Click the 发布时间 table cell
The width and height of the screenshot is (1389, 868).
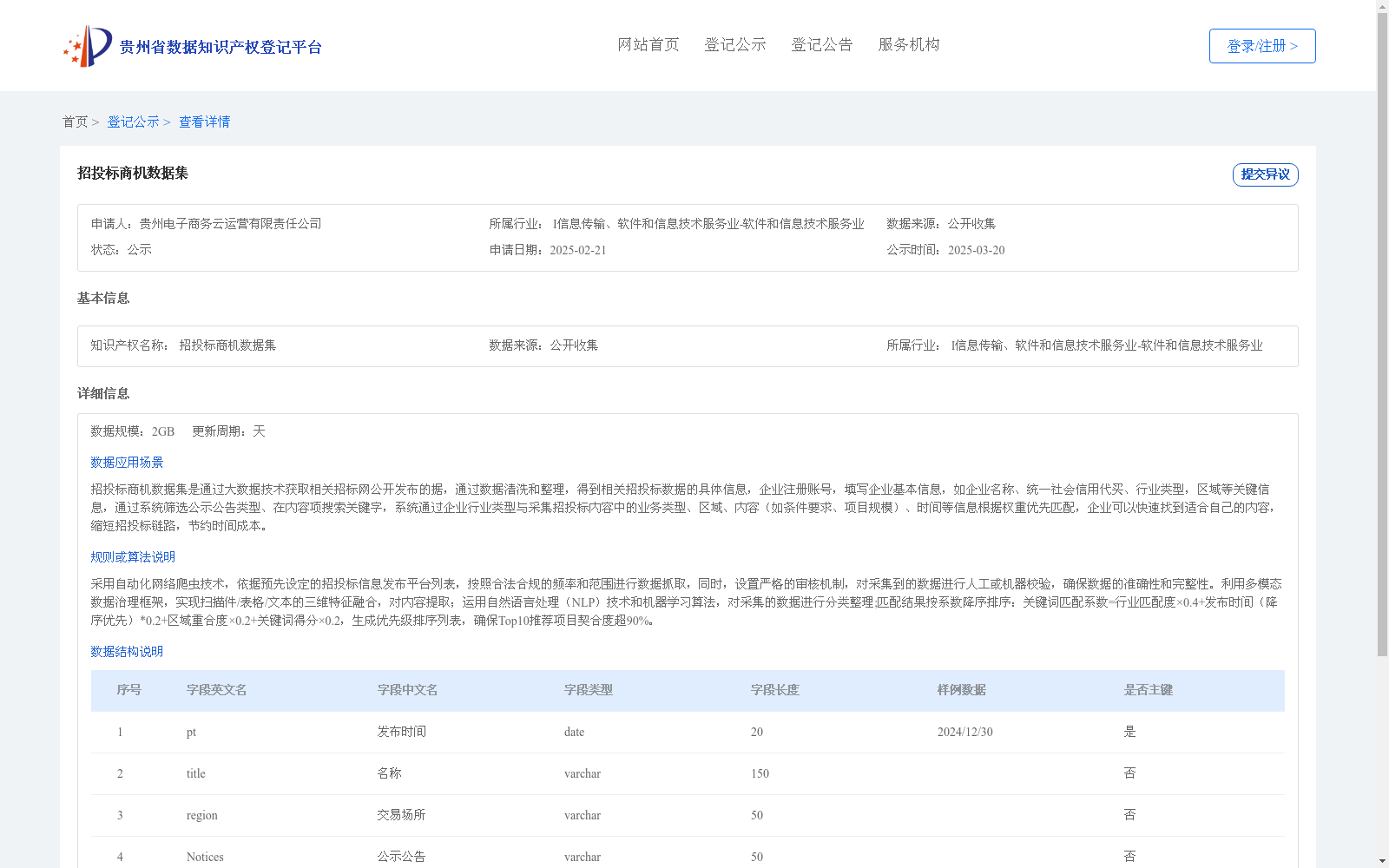click(402, 732)
